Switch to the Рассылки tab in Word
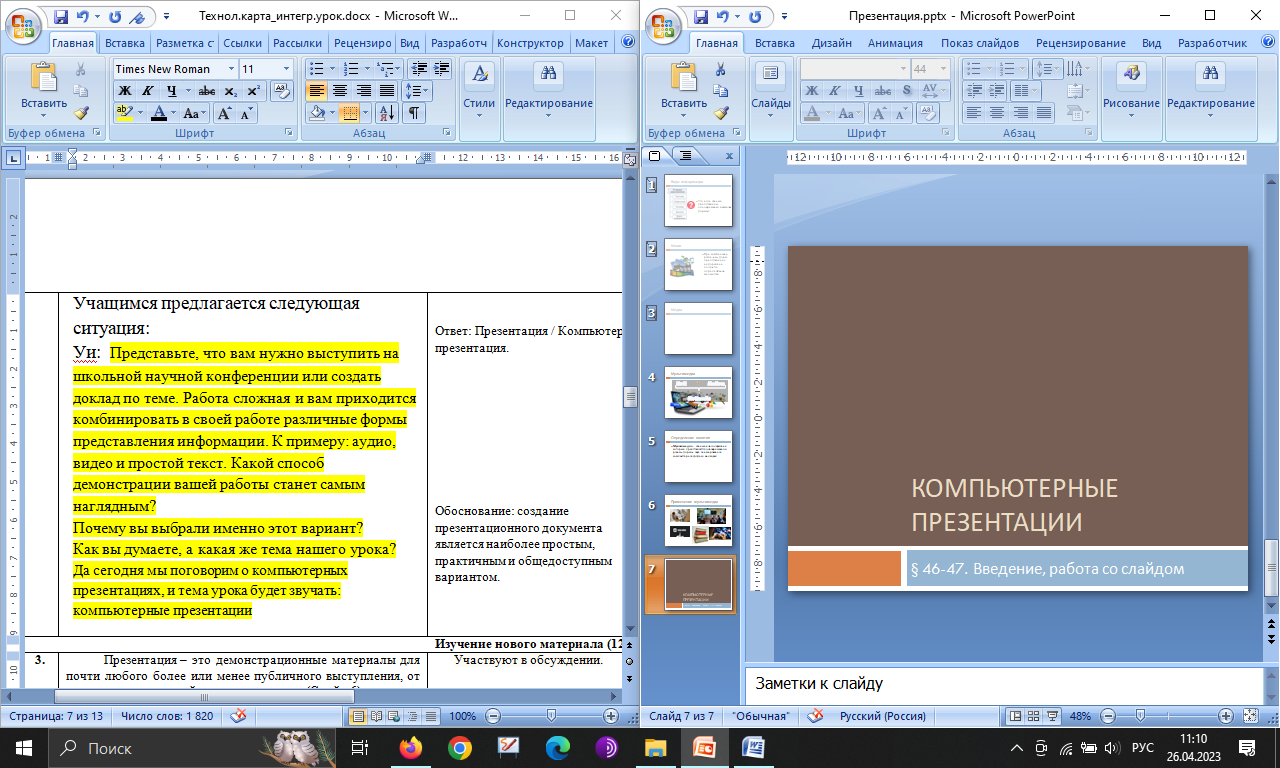This screenshot has height=768, width=1280. pos(297,43)
